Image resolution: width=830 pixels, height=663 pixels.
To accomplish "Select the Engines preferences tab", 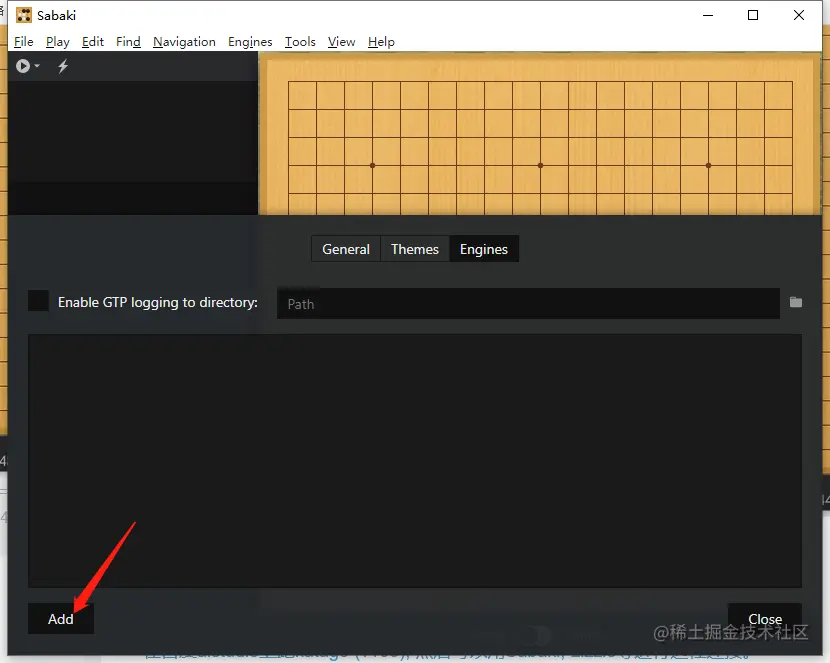I will [484, 249].
